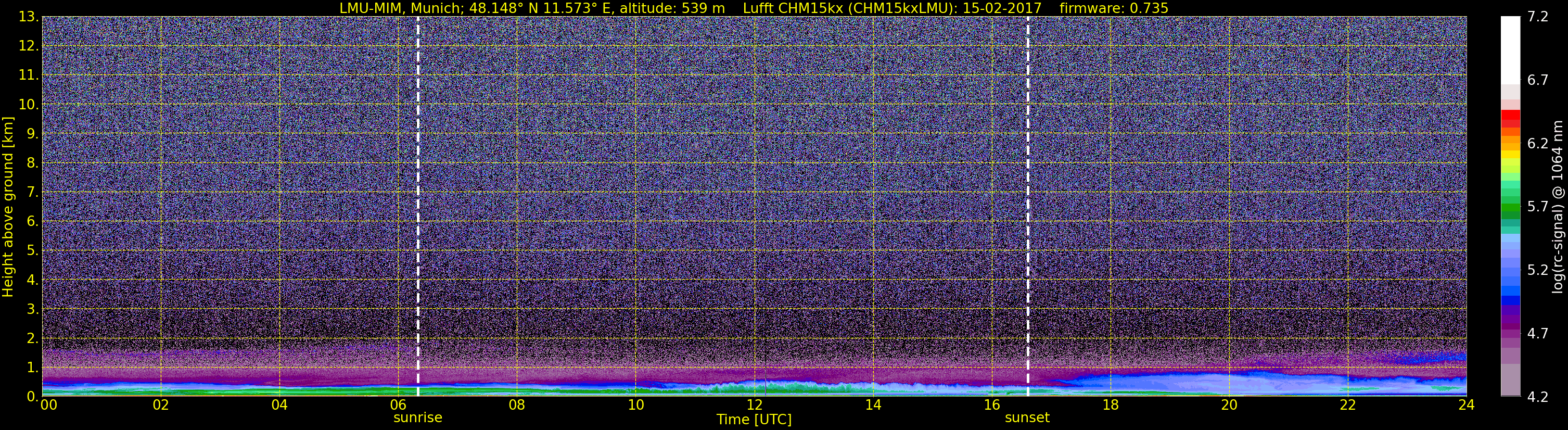Click the time axis tick label '16'
The image size is (1568, 430).
991,405
